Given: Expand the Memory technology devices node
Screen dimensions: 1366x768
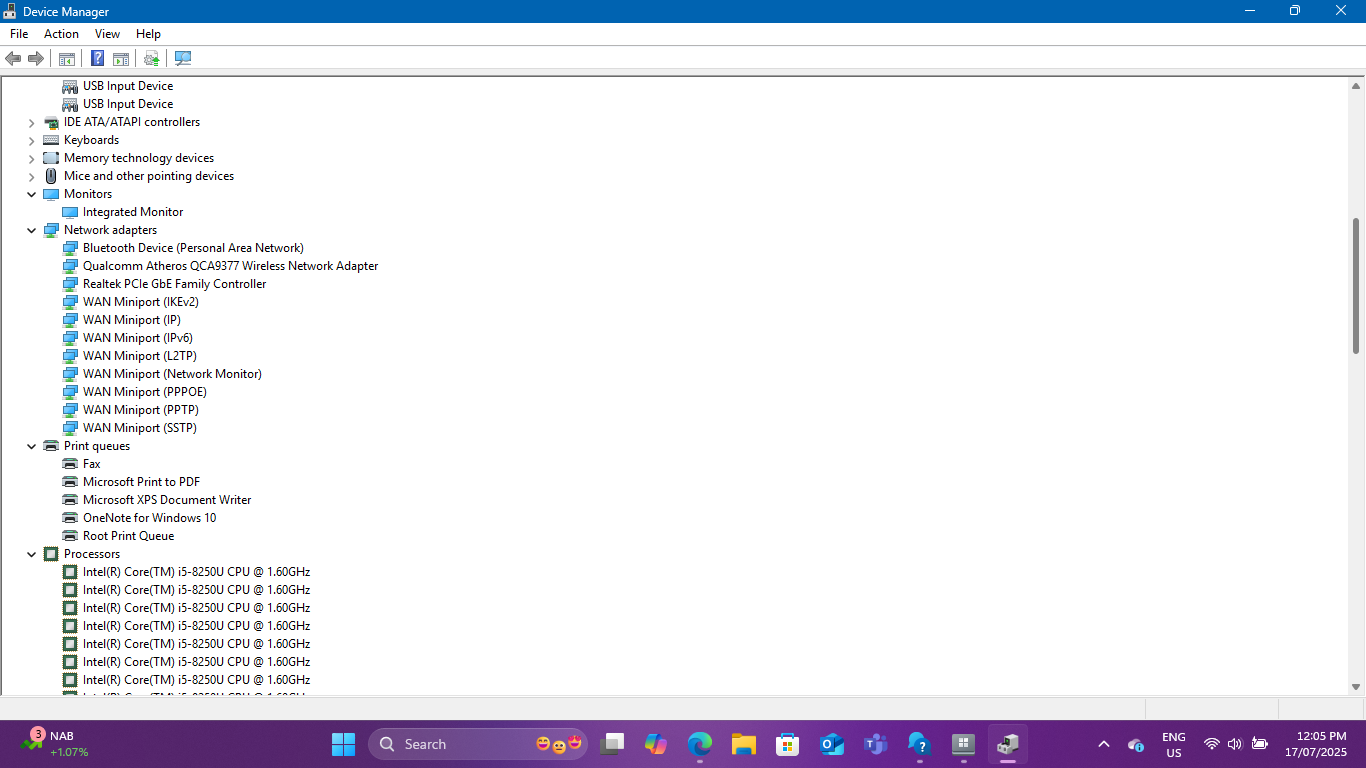Looking at the screenshot, I should point(32,158).
